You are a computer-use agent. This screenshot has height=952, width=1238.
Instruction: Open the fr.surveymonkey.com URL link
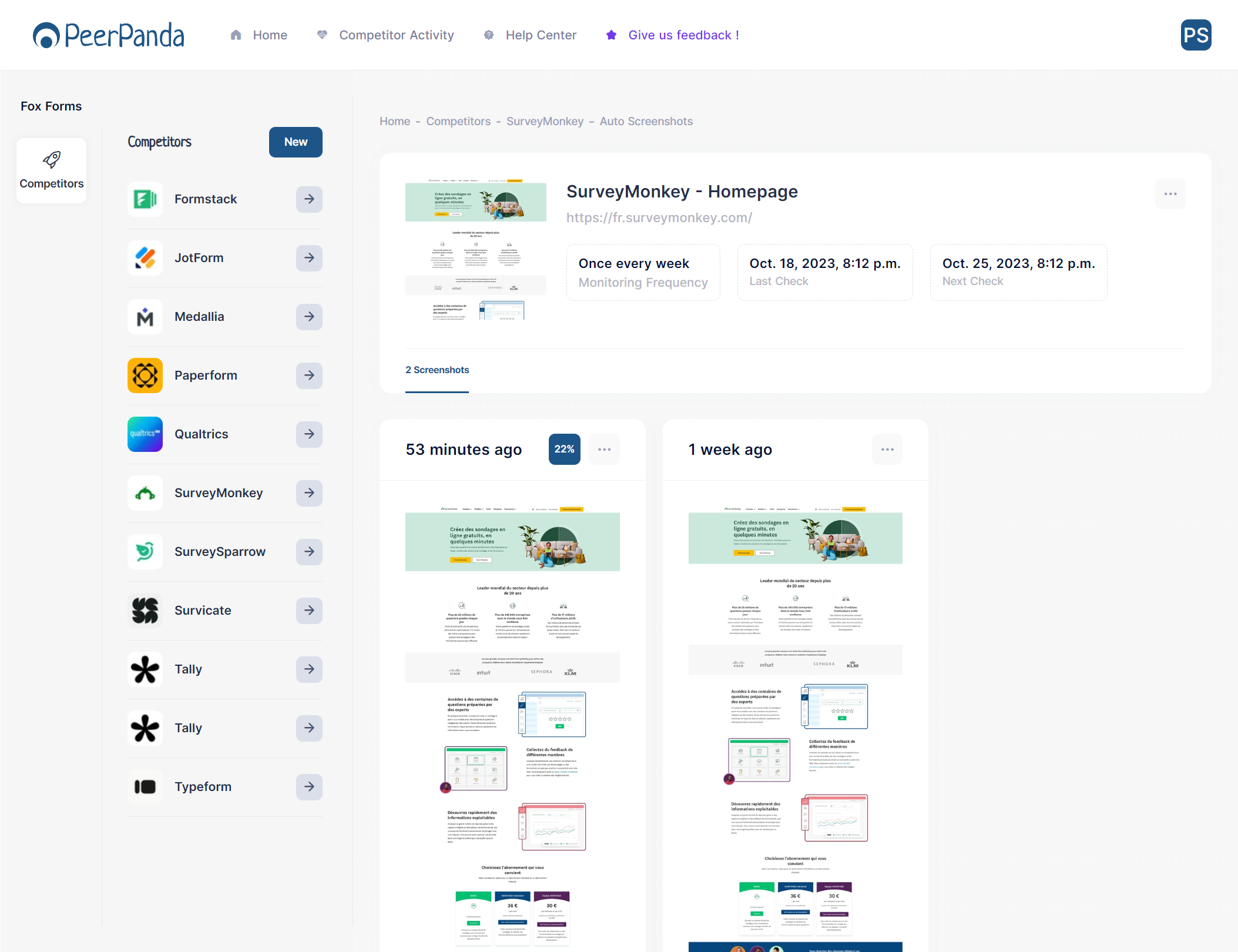point(659,218)
